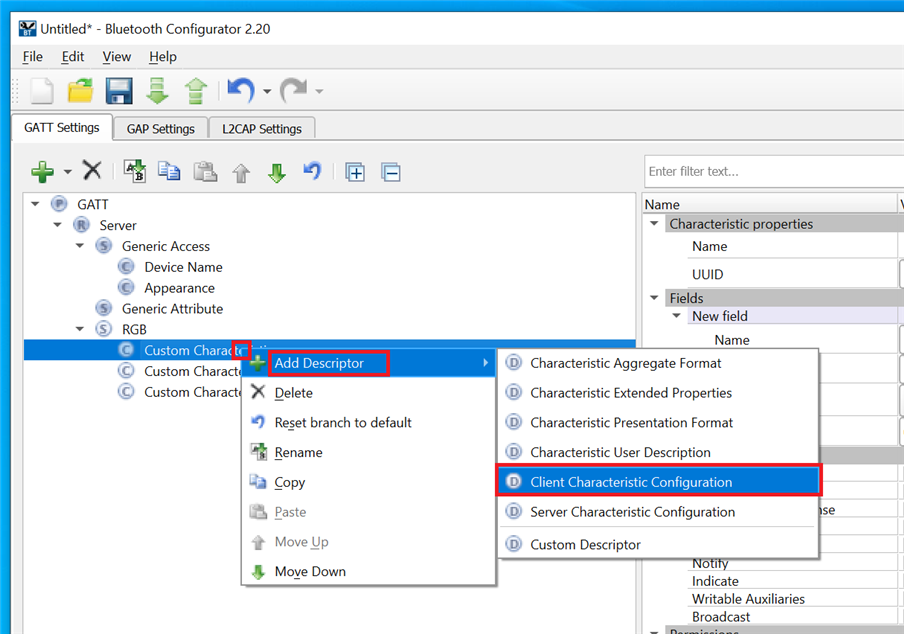Open dropdown arrow next to Undo button
This screenshot has width=904, height=634.
pos(267,93)
